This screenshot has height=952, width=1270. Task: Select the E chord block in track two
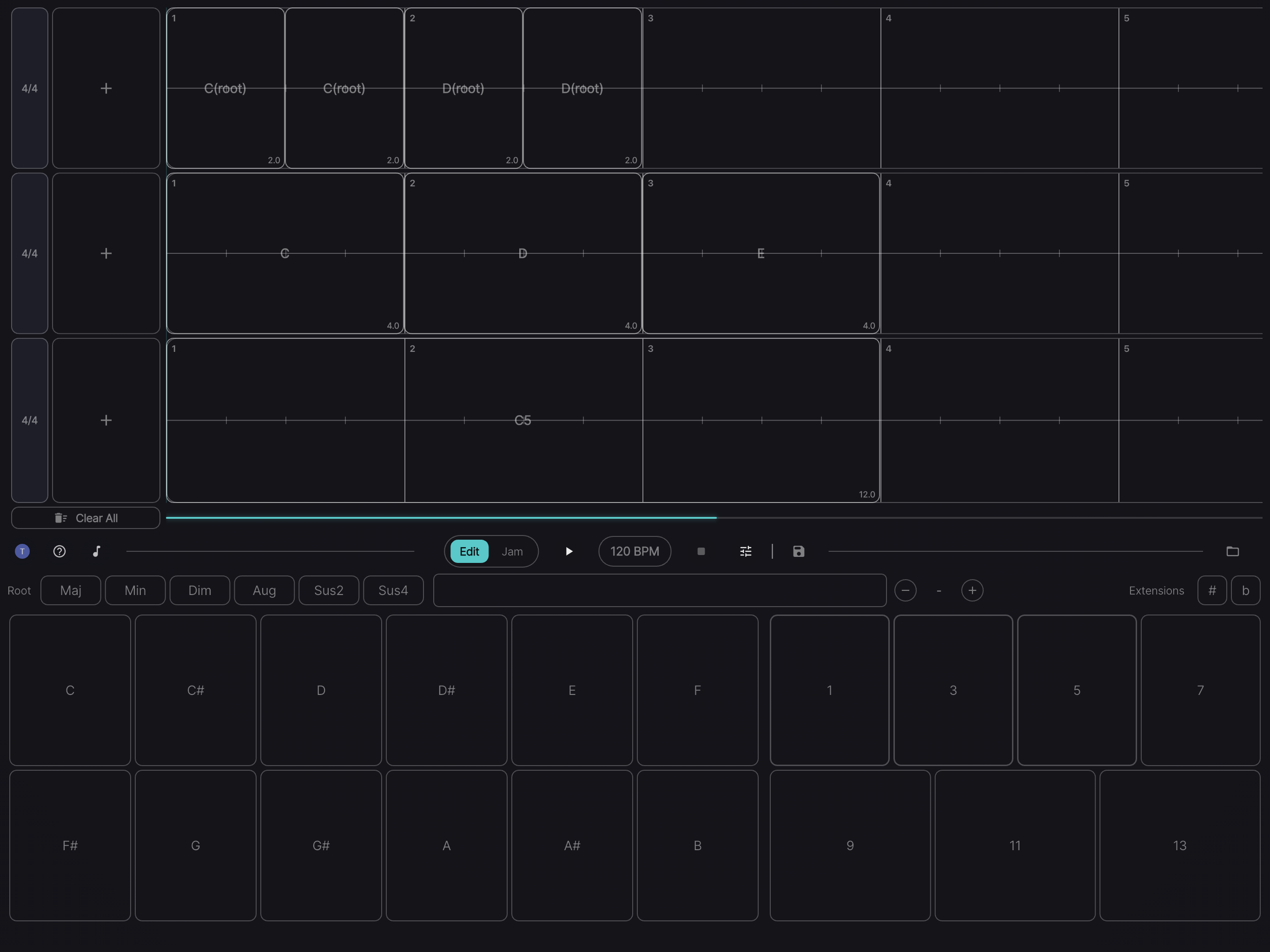[x=761, y=253]
